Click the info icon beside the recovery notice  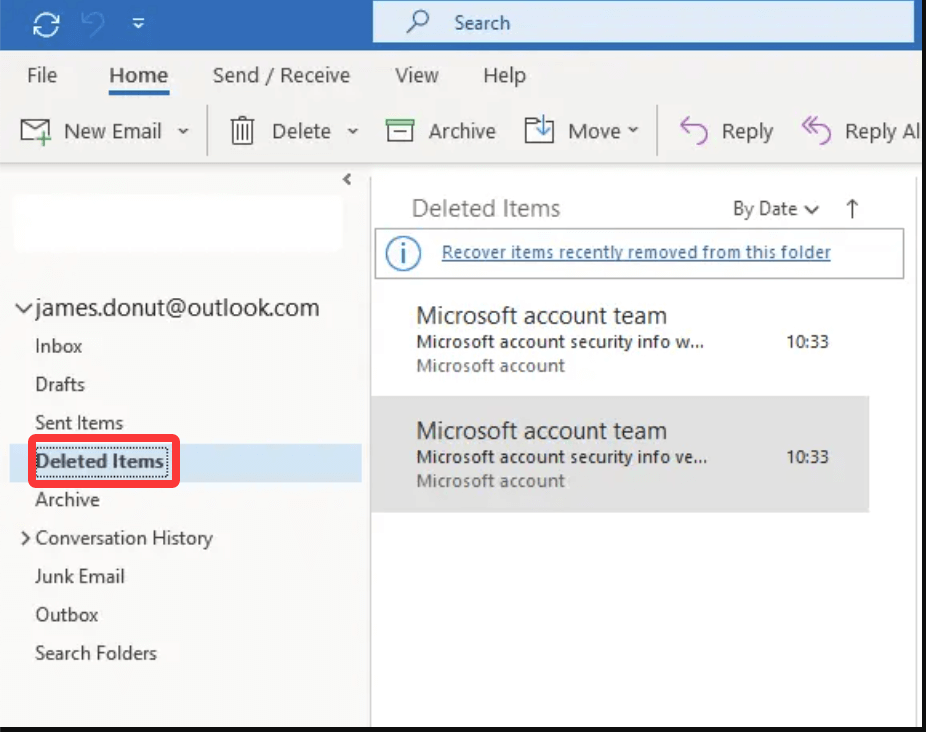(403, 253)
